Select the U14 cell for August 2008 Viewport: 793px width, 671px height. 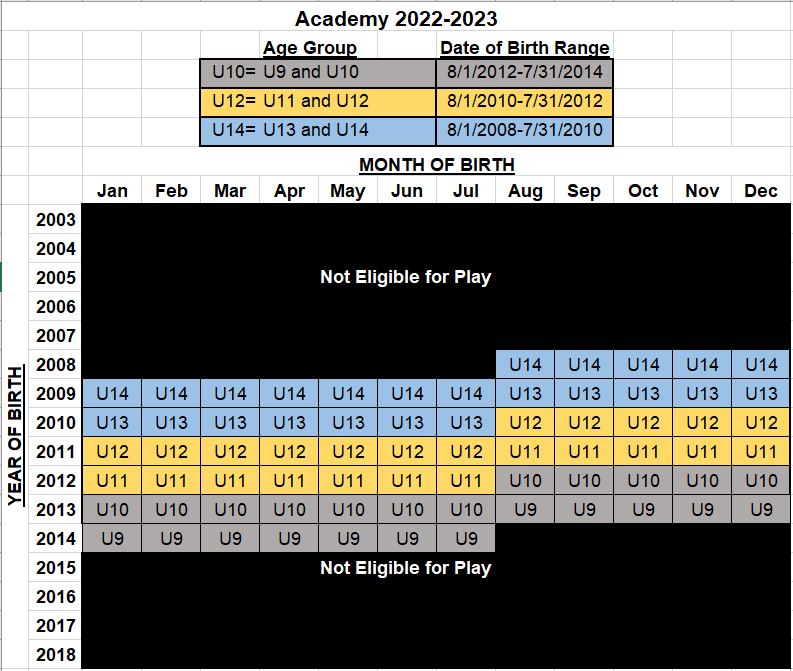tap(525, 365)
